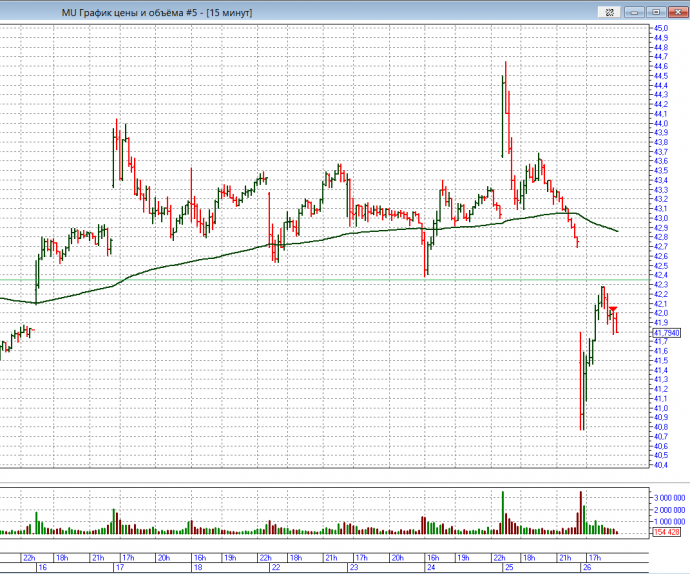
Task: Click the 3 000 000 volume axis label
Action: 669,497
